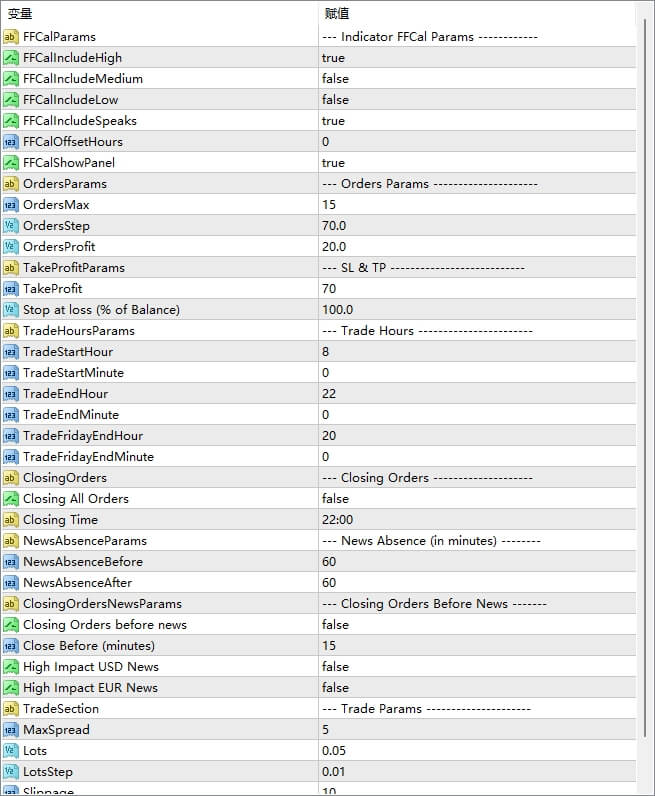This screenshot has height=796, width=655.
Task: Click the double icon beside OrdersProfit
Action: tap(10, 247)
